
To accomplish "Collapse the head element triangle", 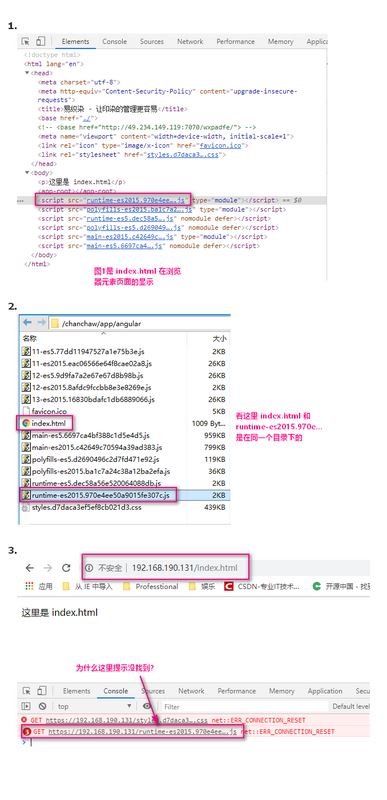I will (x=27, y=73).
